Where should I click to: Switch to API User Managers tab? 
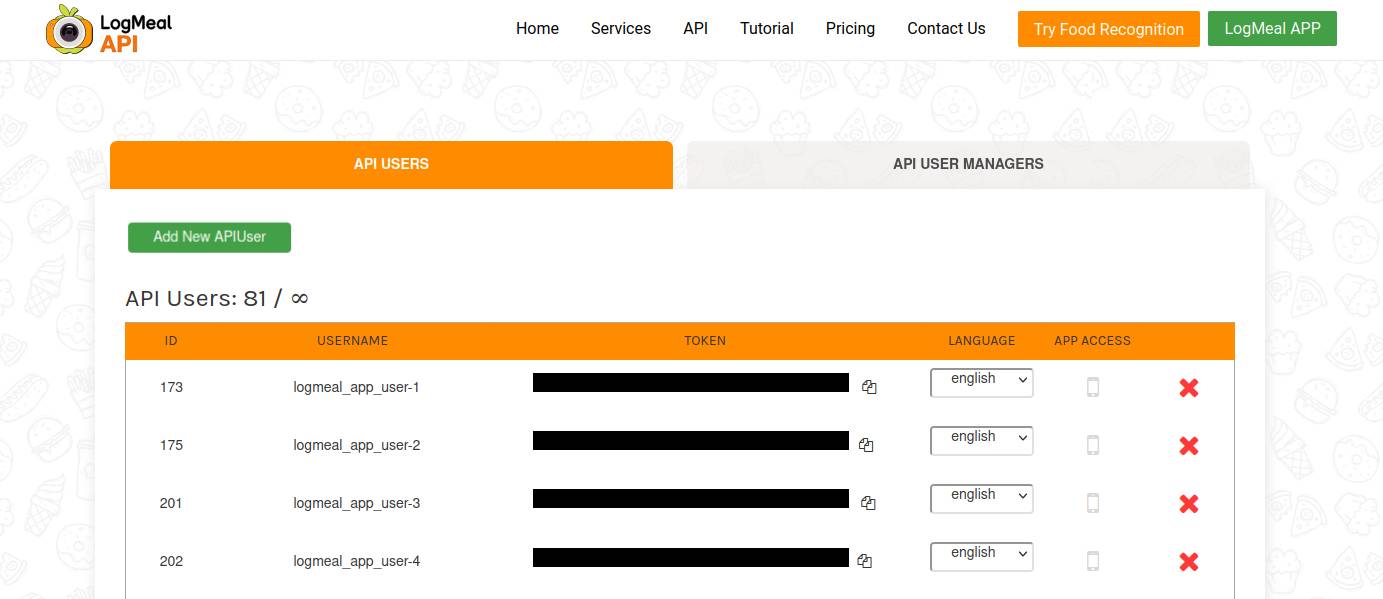click(x=967, y=164)
